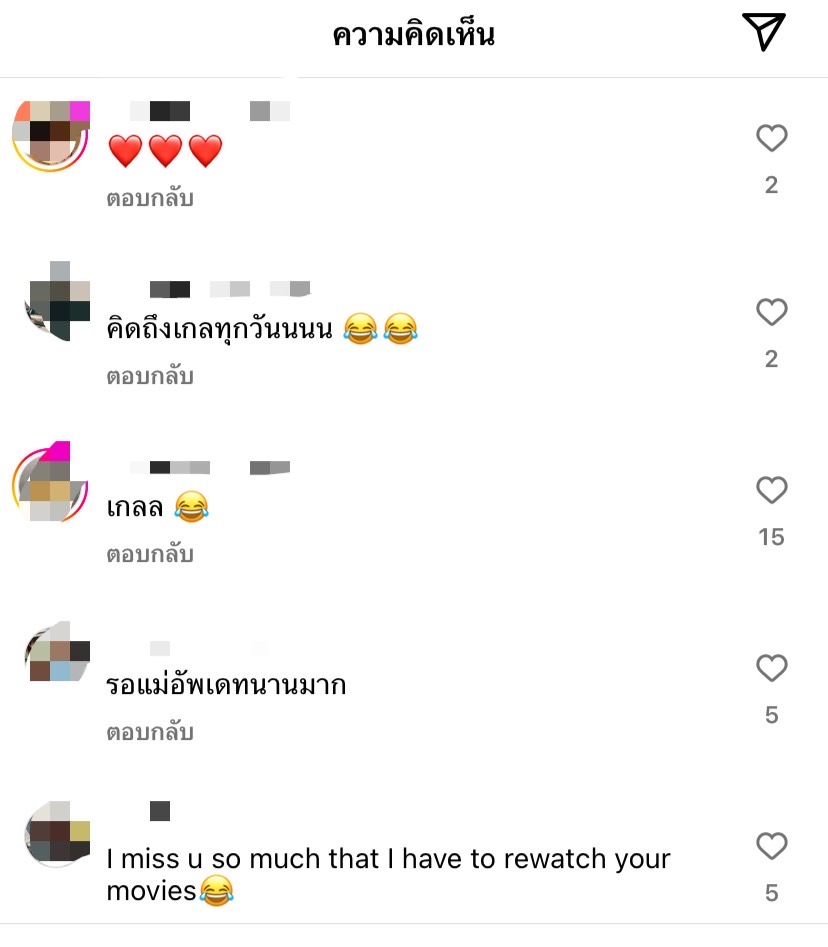Open first commenter's profile picture with story ring
The image size is (828, 947).
click(x=51, y=136)
